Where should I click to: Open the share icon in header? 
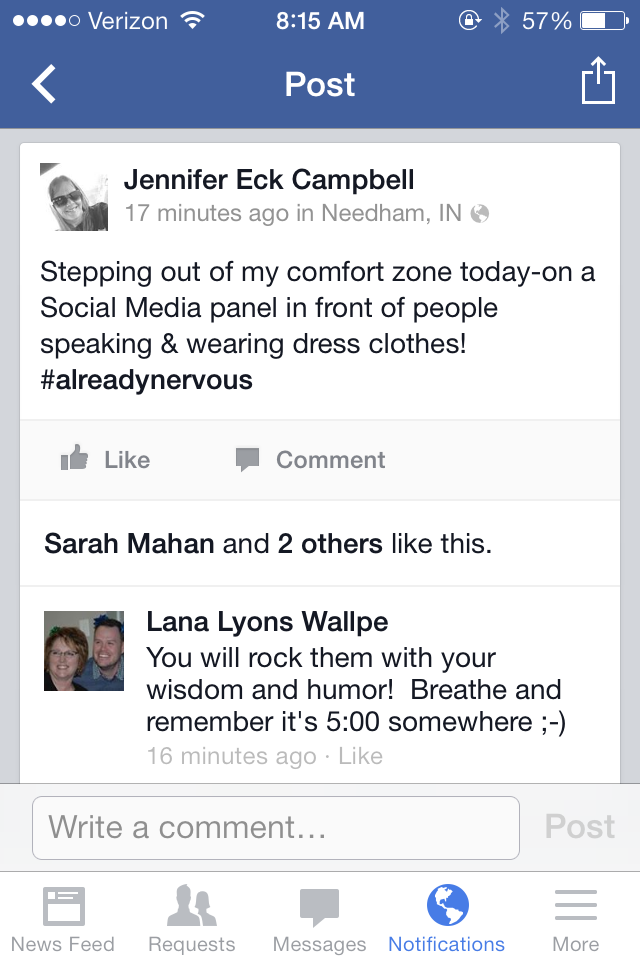598,80
